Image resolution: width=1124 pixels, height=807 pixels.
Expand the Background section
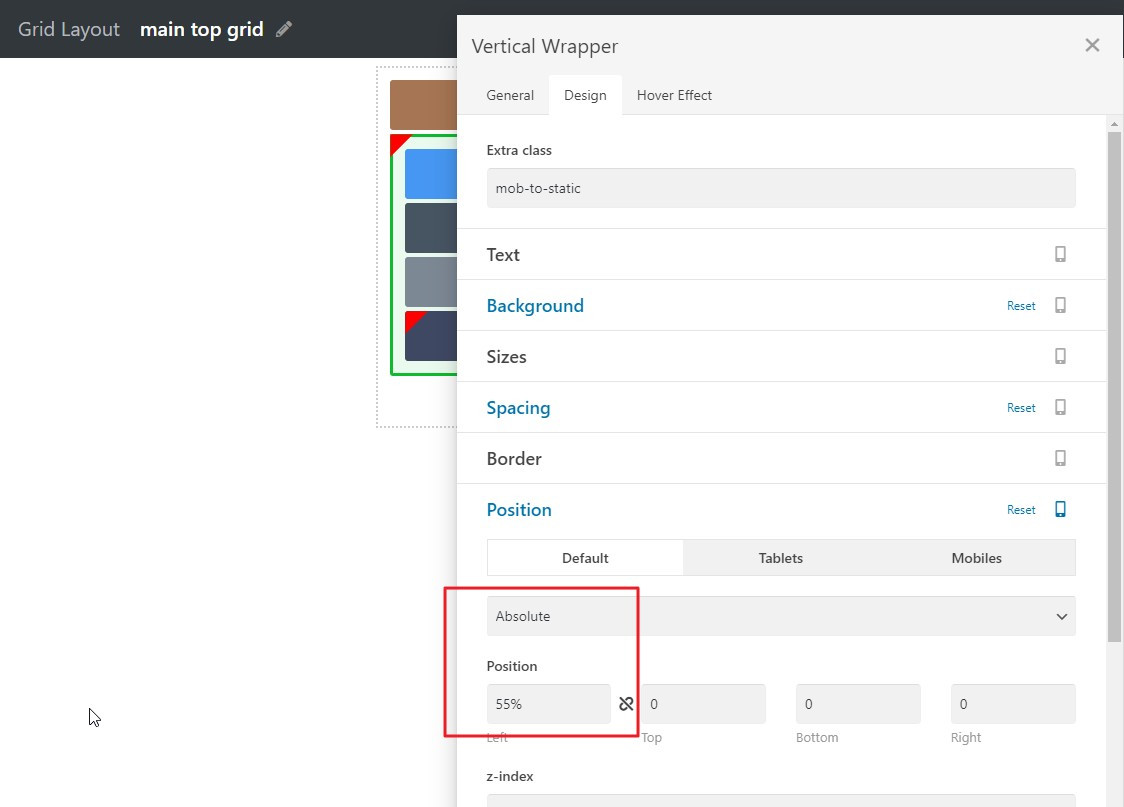[535, 305]
